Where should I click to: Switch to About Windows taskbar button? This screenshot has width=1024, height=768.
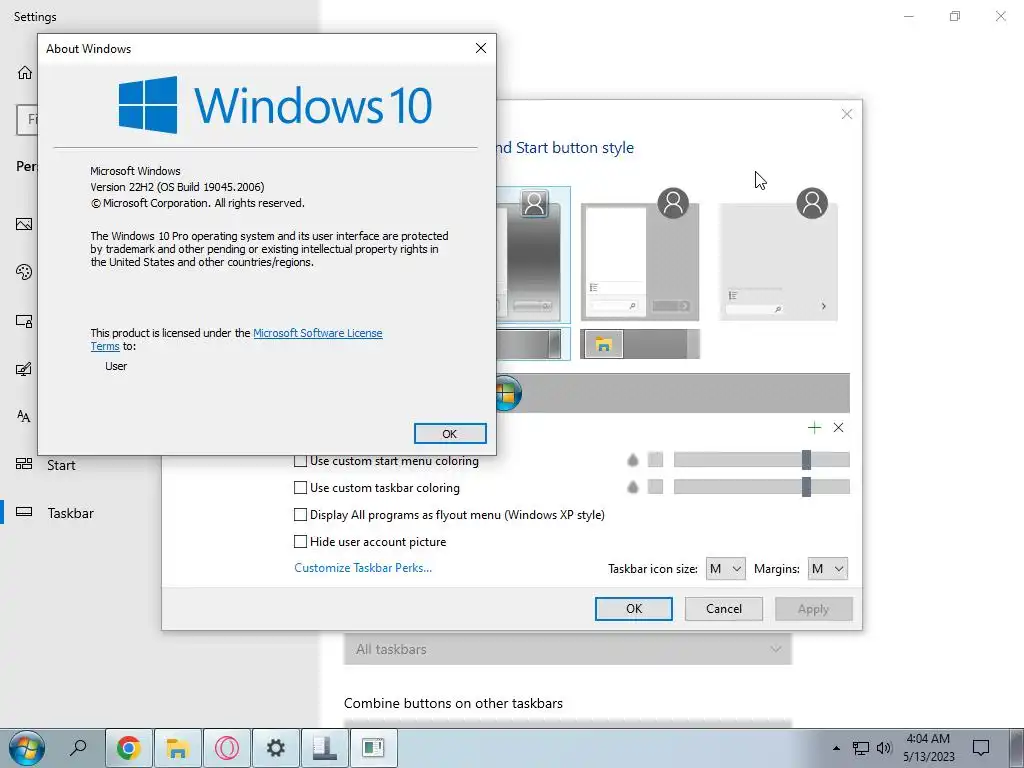point(374,748)
